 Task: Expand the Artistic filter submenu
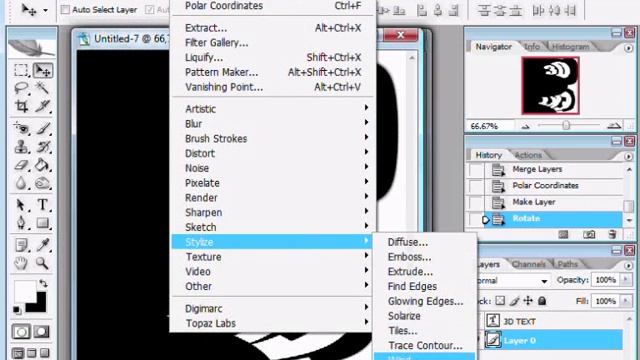(272, 109)
